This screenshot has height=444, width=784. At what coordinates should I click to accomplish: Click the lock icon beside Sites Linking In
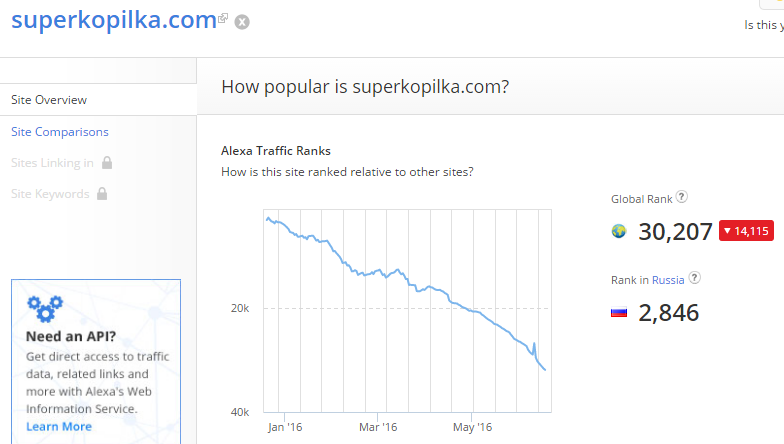pos(107,162)
